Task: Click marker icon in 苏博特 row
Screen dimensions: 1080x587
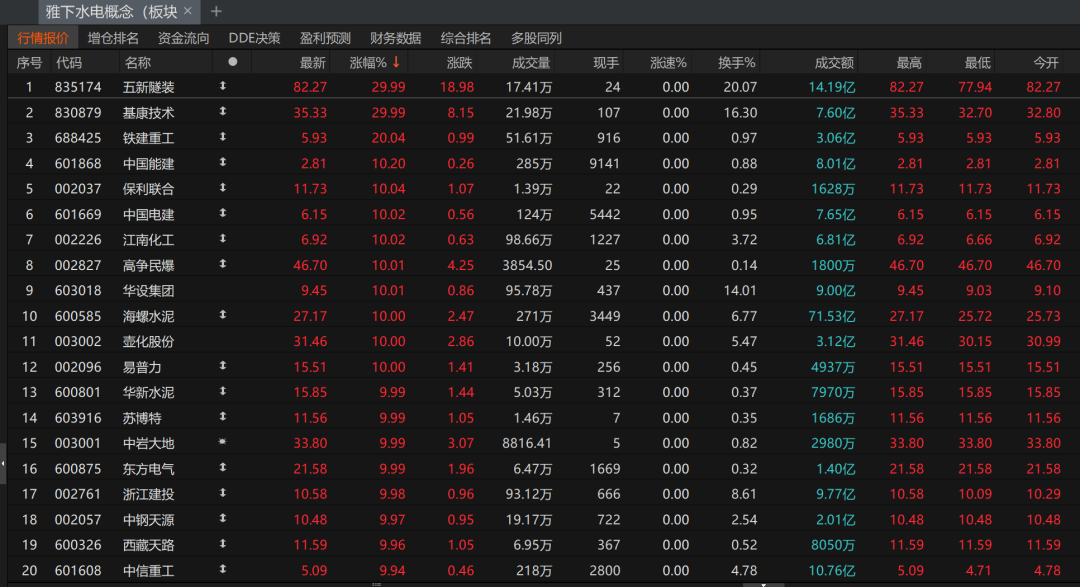Action: (x=222, y=417)
